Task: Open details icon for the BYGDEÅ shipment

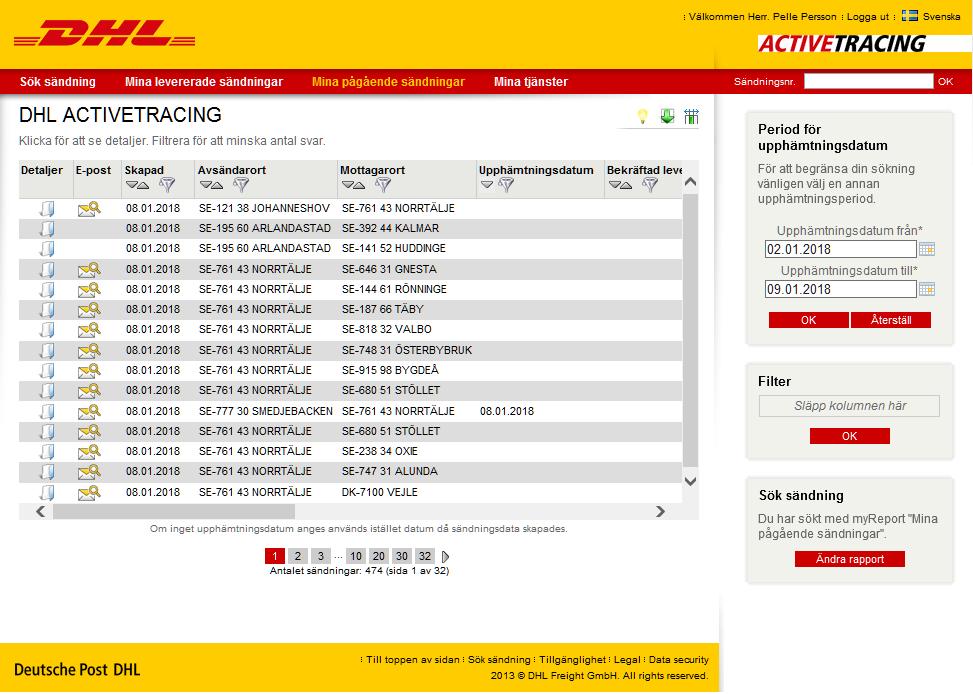Action: (x=47, y=371)
